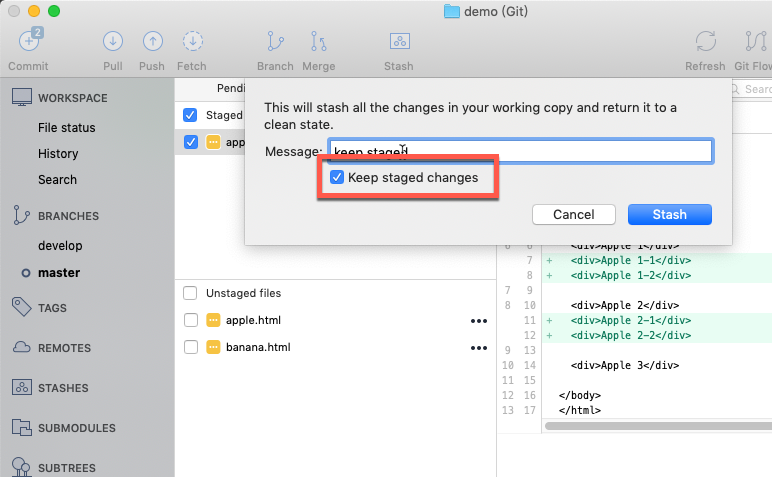Select the banana.html file name

click(258, 347)
